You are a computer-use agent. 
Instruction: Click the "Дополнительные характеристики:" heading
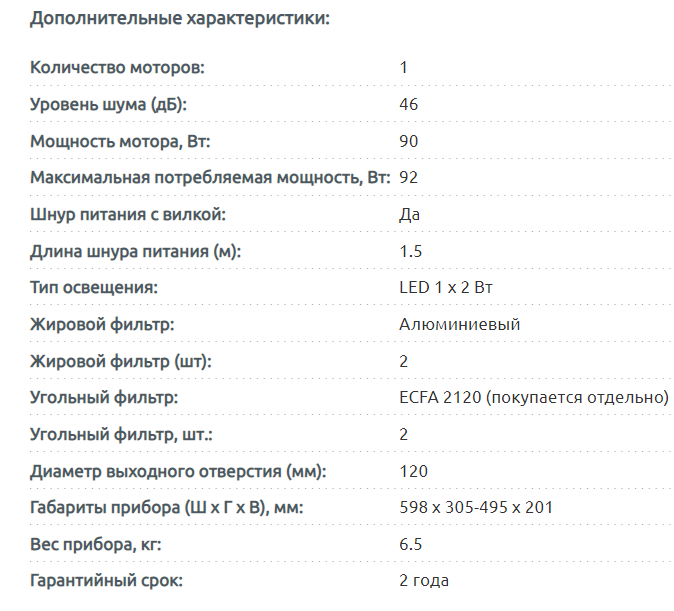[180, 18]
